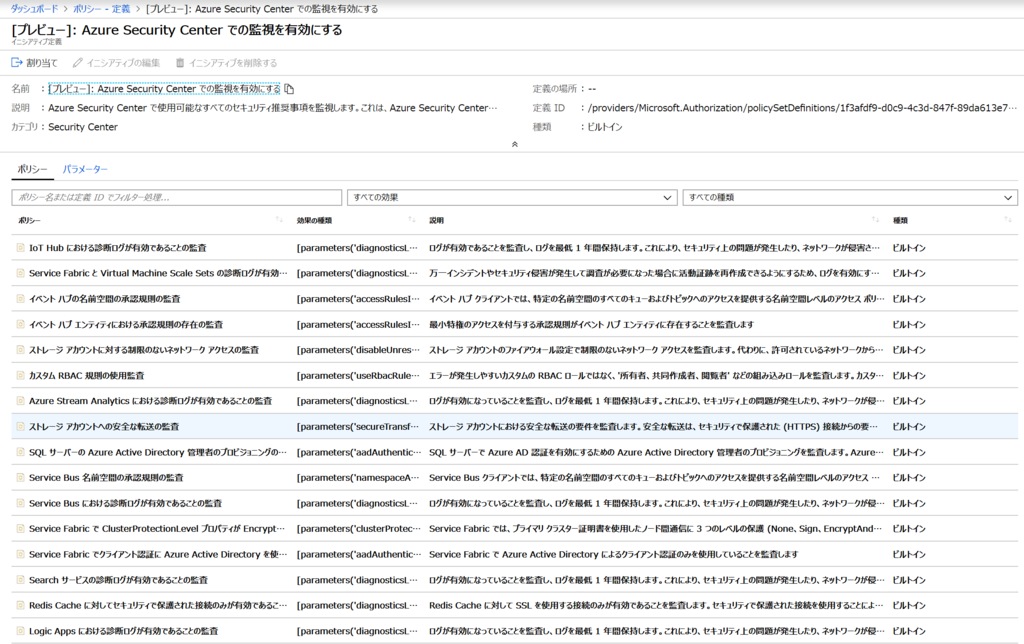Select the 定義 ID path text

[x=803, y=108]
